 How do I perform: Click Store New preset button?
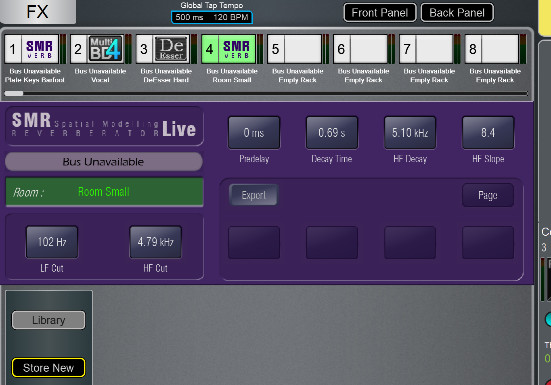click(x=48, y=368)
